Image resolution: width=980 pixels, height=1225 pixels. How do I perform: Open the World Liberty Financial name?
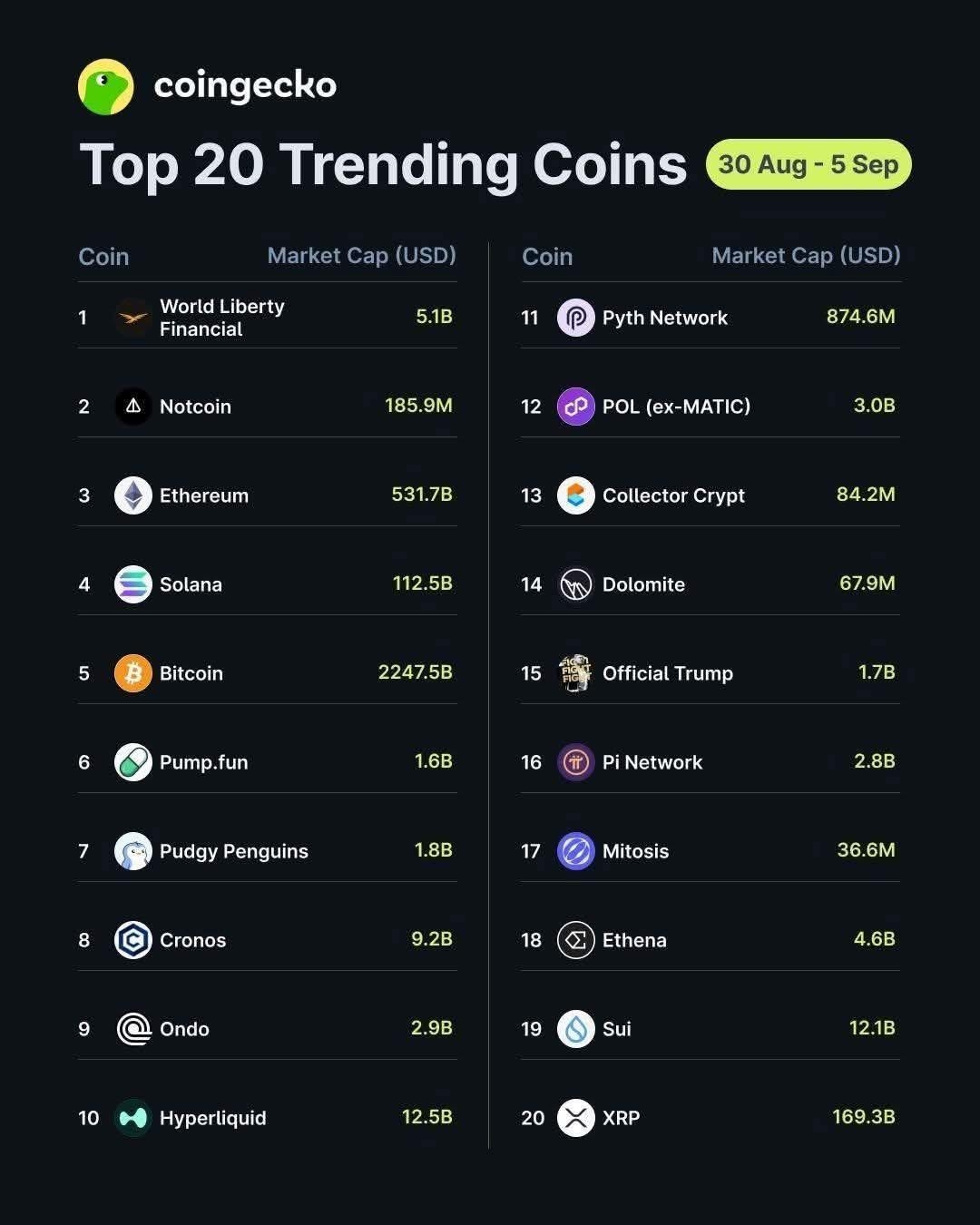222,318
